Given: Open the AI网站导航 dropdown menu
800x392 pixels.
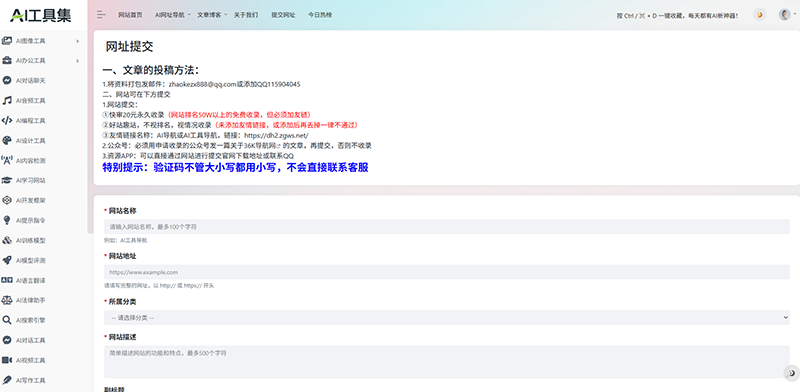Looking at the screenshot, I should click(172, 15).
